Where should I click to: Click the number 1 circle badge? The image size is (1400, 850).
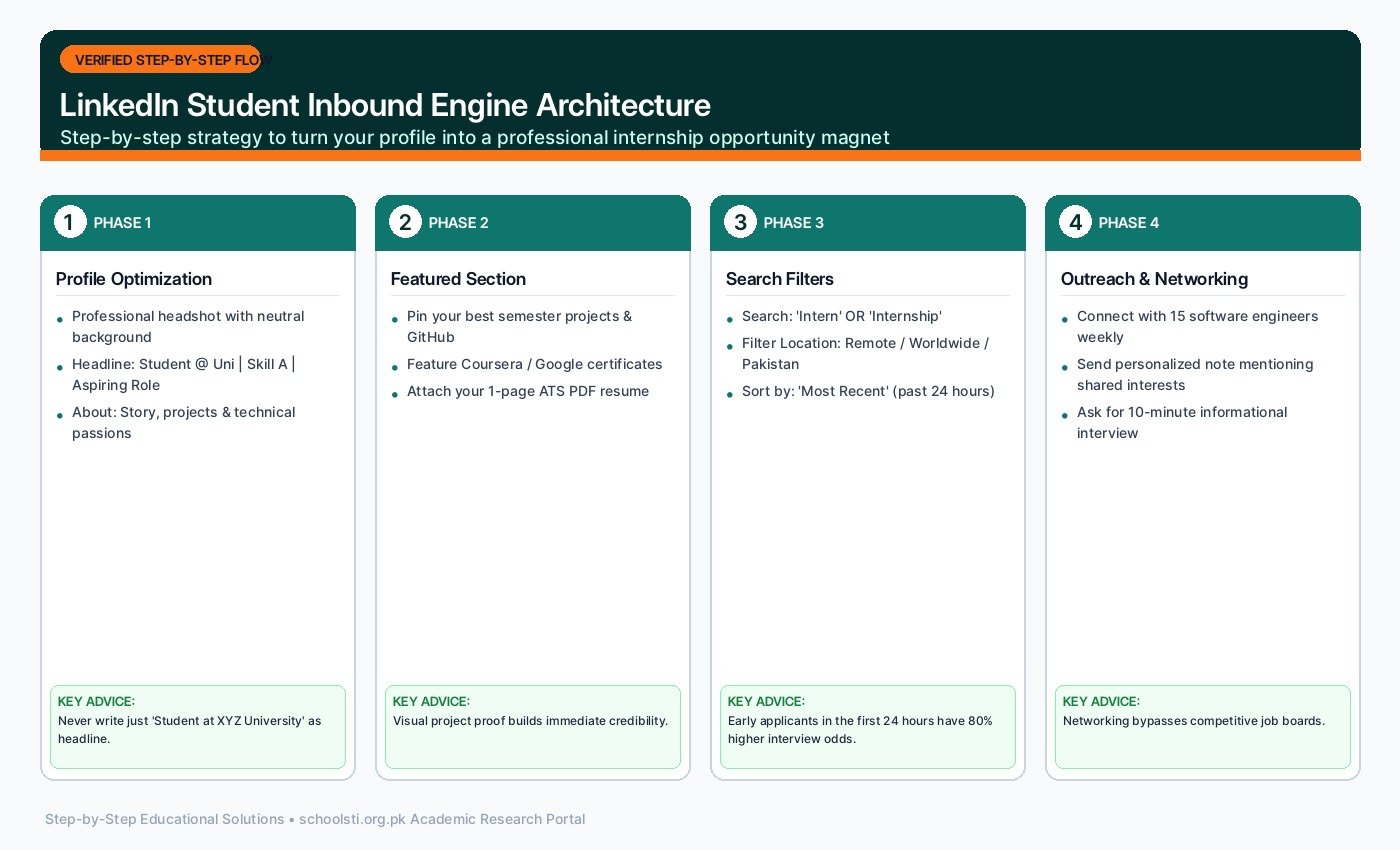(69, 222)
